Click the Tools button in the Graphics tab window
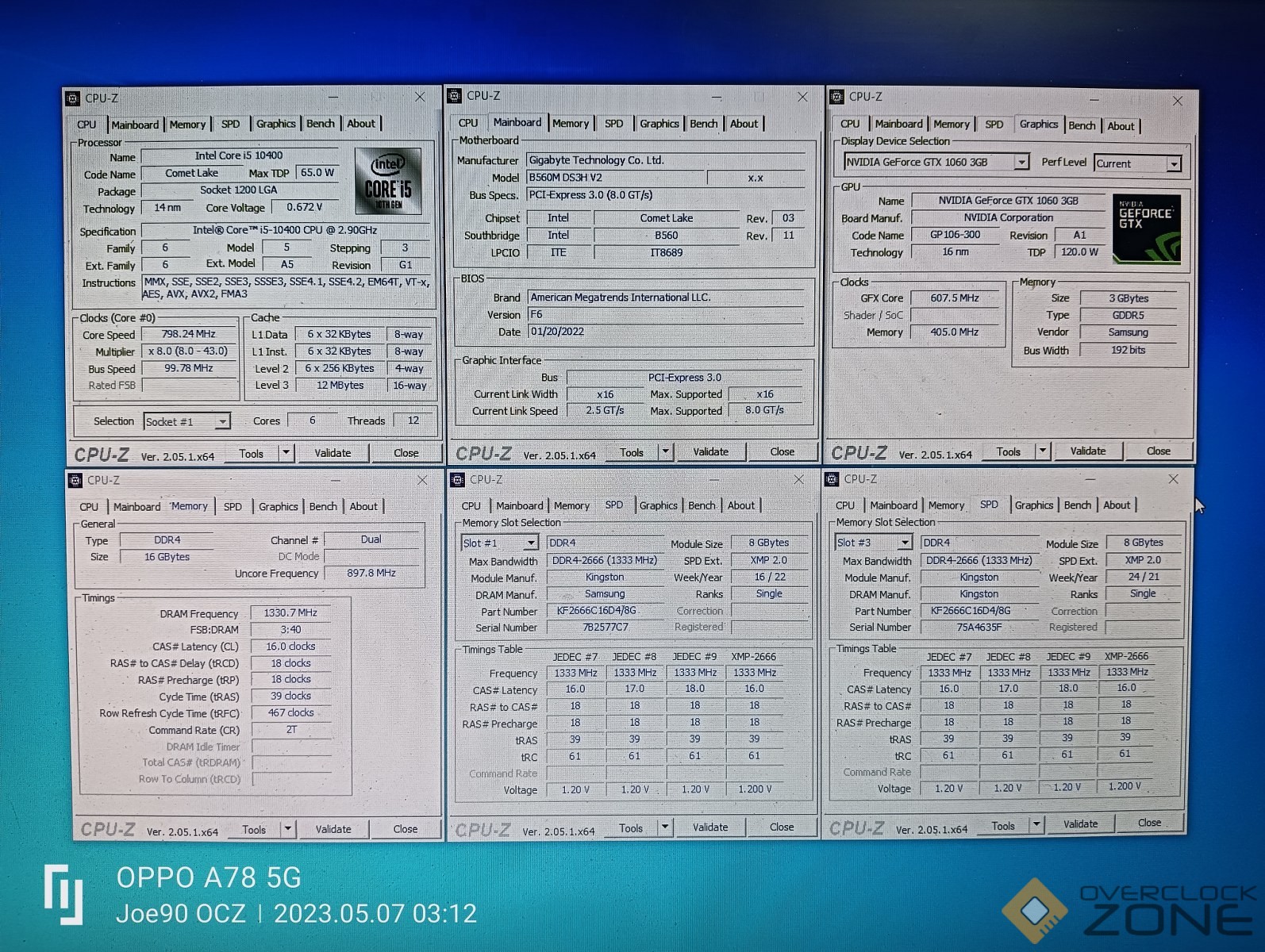 coord(1008,452)
